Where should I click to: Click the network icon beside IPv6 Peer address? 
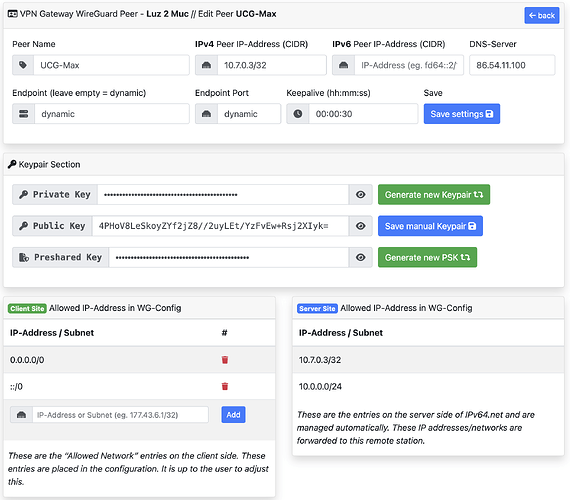[344, 65]
